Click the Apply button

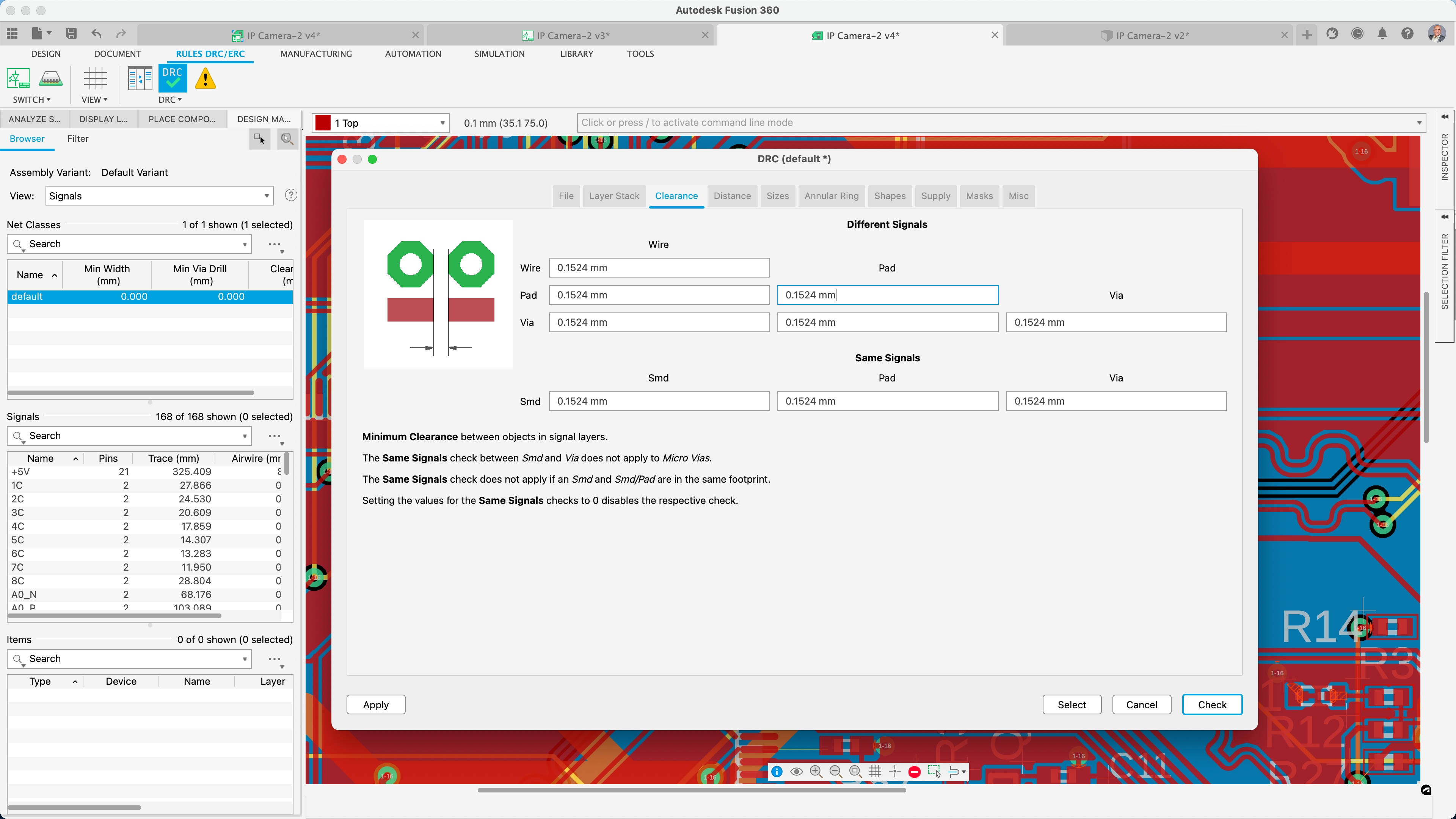(x=375, y=704)
